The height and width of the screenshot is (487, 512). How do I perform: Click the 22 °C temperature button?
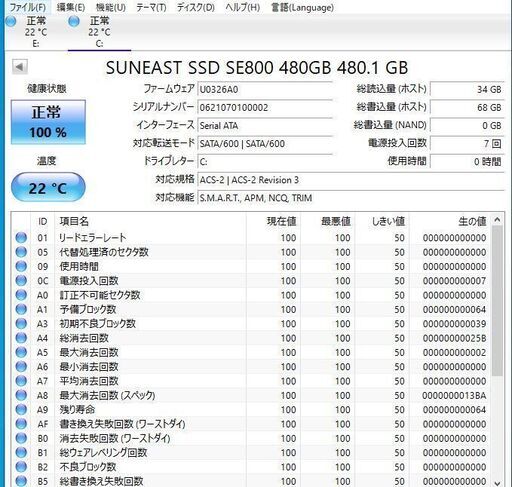pyautogui.click(x=48, y=187)
